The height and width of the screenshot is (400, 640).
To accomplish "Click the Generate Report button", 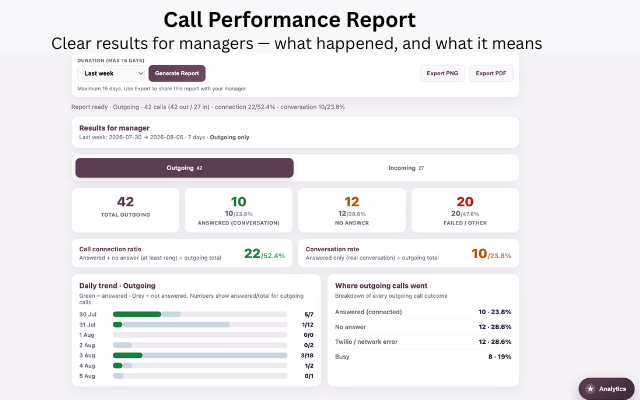I will [x=177, y=73].
